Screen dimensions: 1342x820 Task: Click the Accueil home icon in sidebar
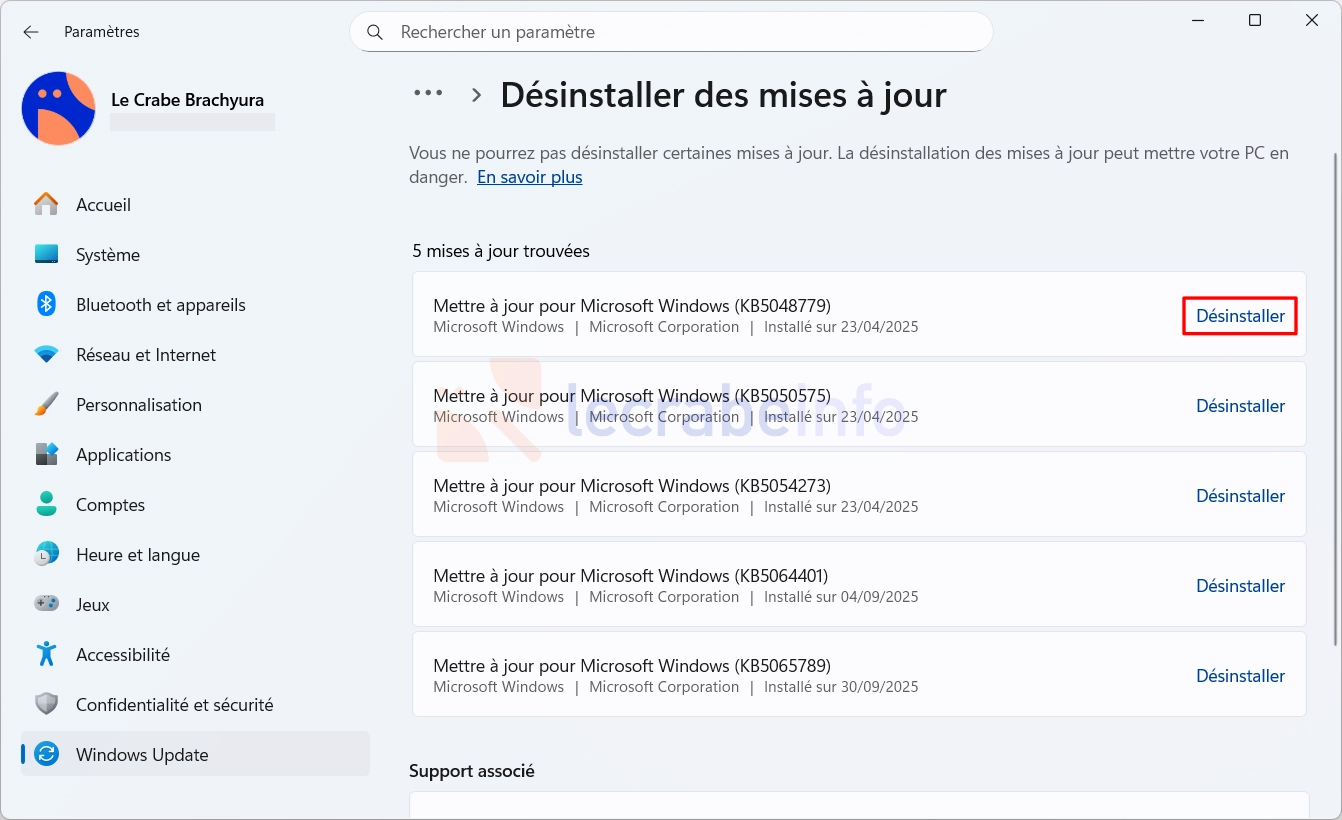pyautogui.click(x=46, y=205)
